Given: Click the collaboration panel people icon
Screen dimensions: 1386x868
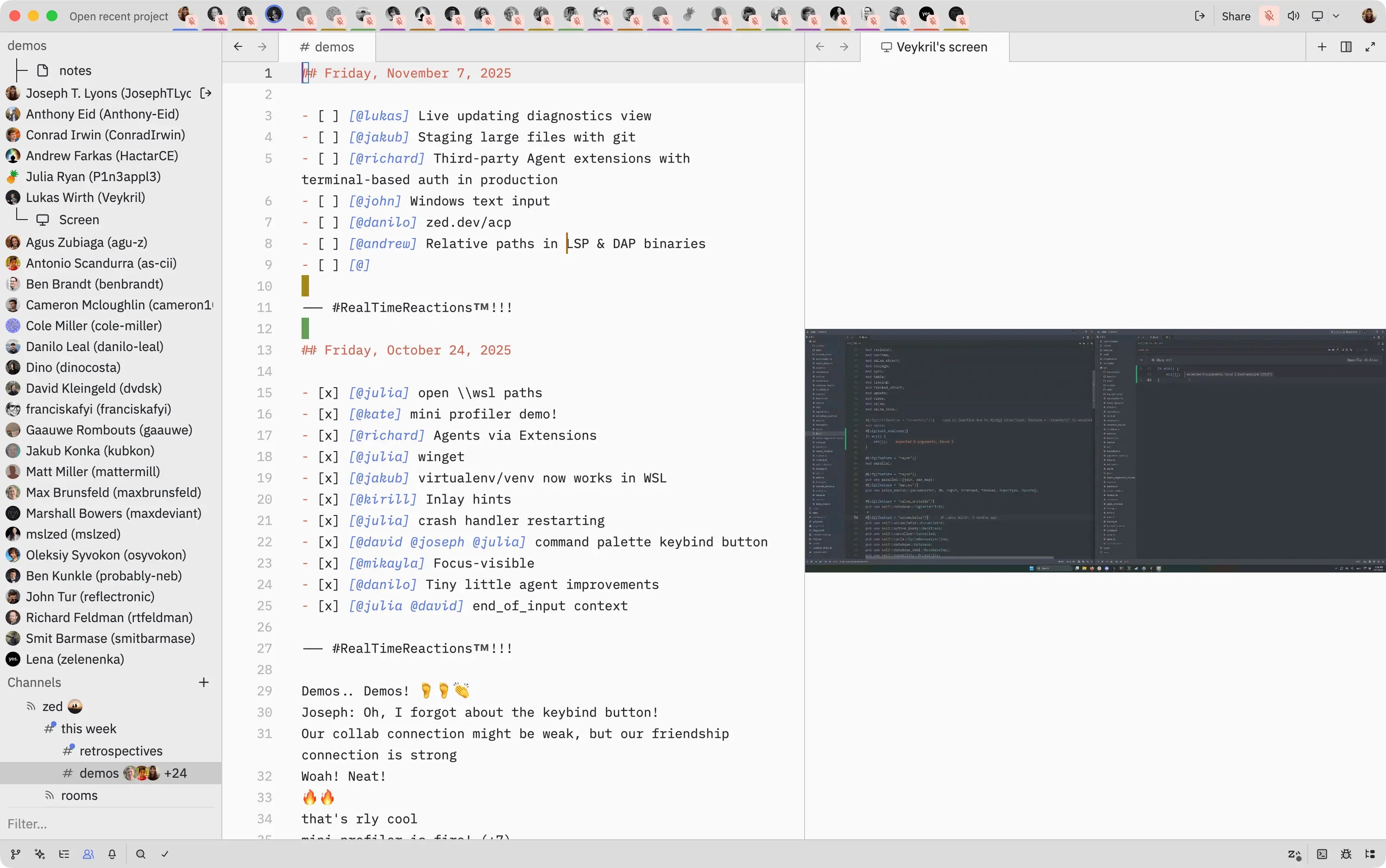Looking at the screenshot, I should pyautogui.click(x=88, y=855).
